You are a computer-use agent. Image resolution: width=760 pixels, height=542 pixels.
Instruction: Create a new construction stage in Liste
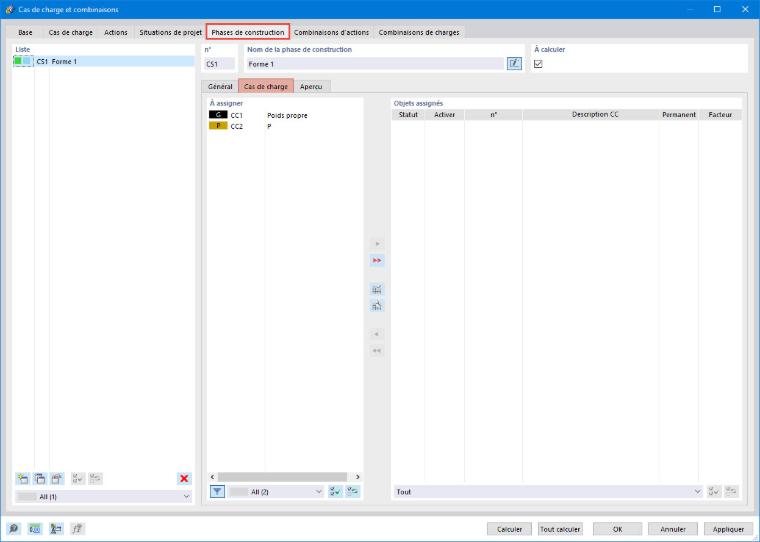click(22, 478)
